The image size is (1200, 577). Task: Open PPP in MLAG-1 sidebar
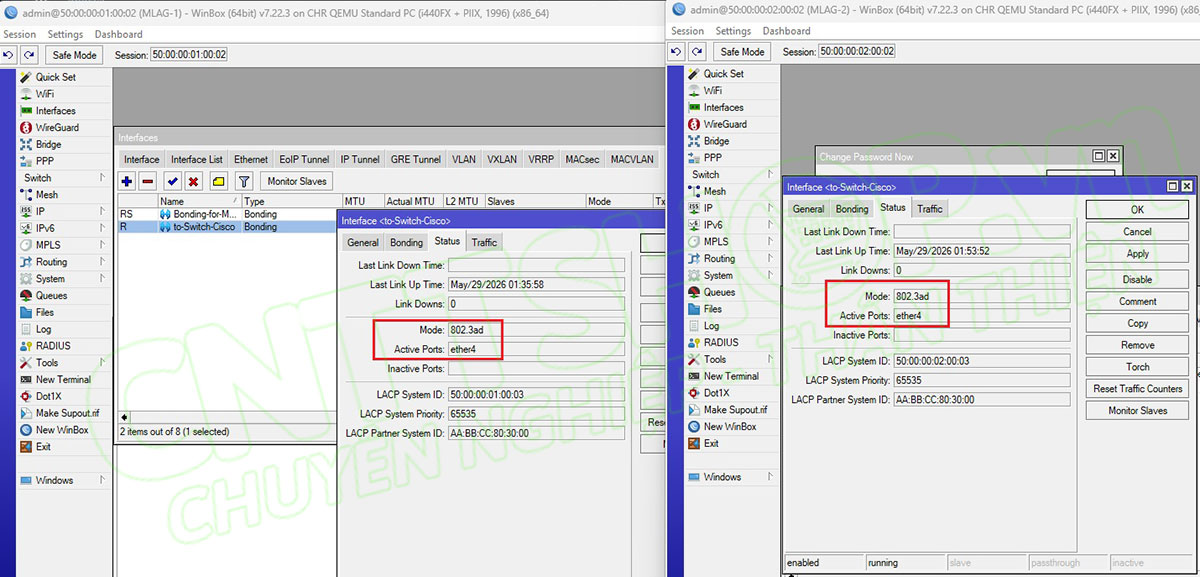(45, 161)
